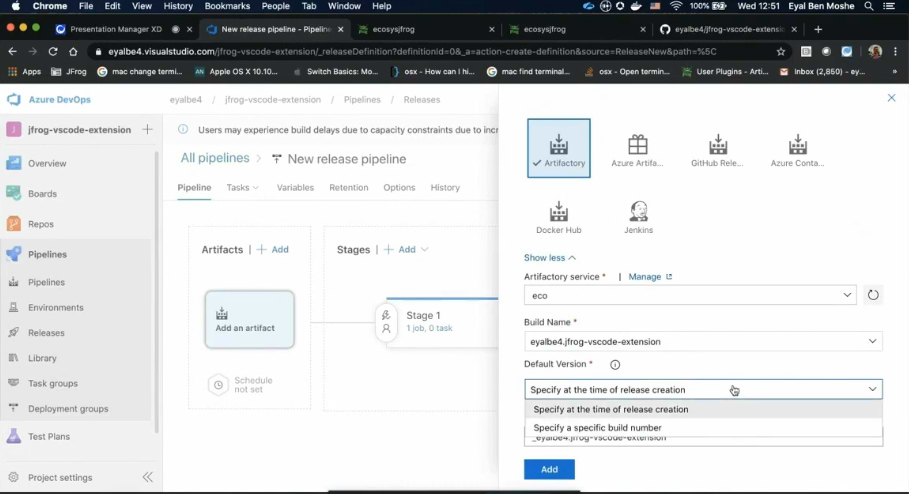Open 1 job, 0 task link
This screenshot has height=494, width=909.
point(429,328)
